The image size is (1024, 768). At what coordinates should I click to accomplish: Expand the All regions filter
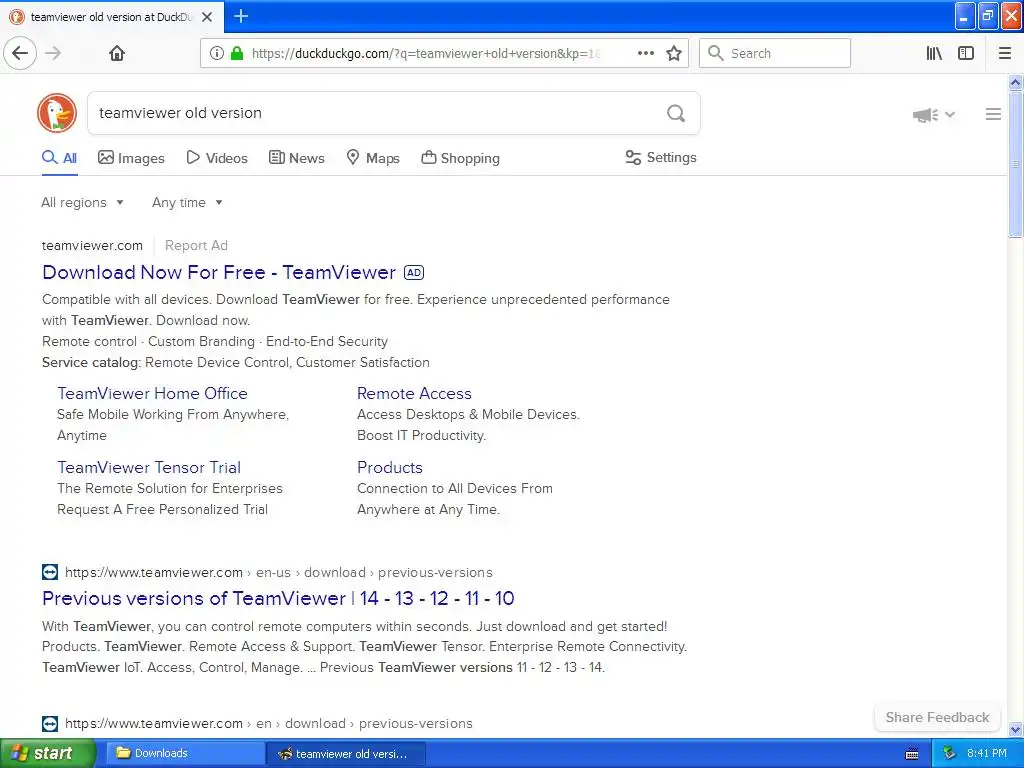pyautogui.click(x=82, y=202)
